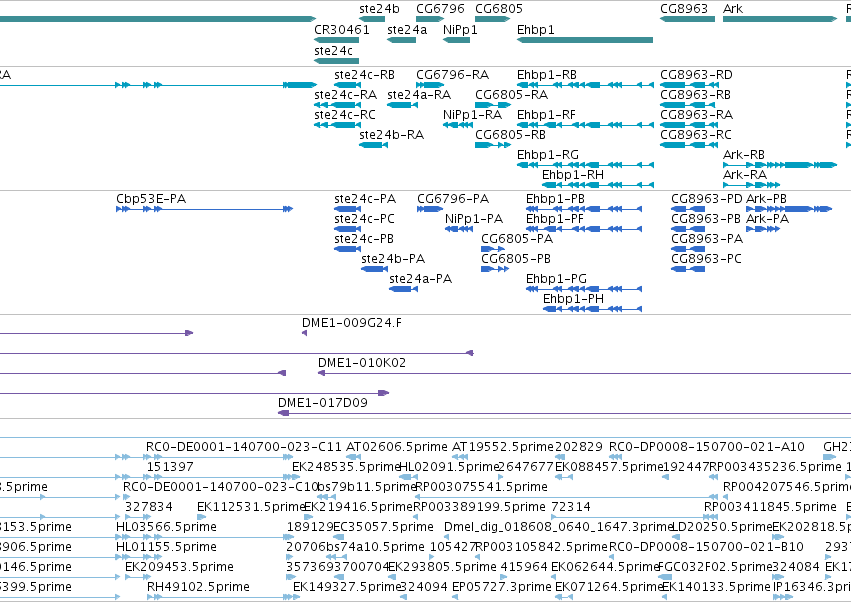Click transcript CG6796-RA

click(430, 85)
